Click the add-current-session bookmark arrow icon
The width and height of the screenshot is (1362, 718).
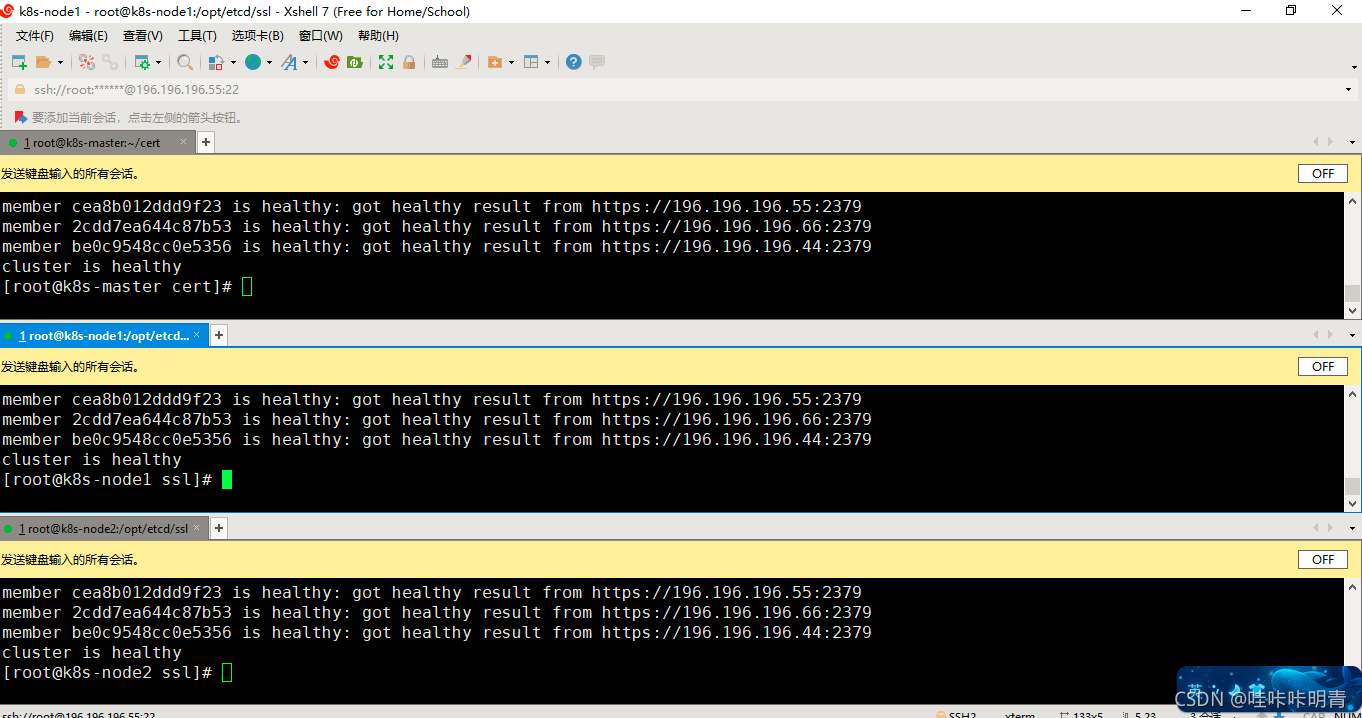[x=20, y=117]
